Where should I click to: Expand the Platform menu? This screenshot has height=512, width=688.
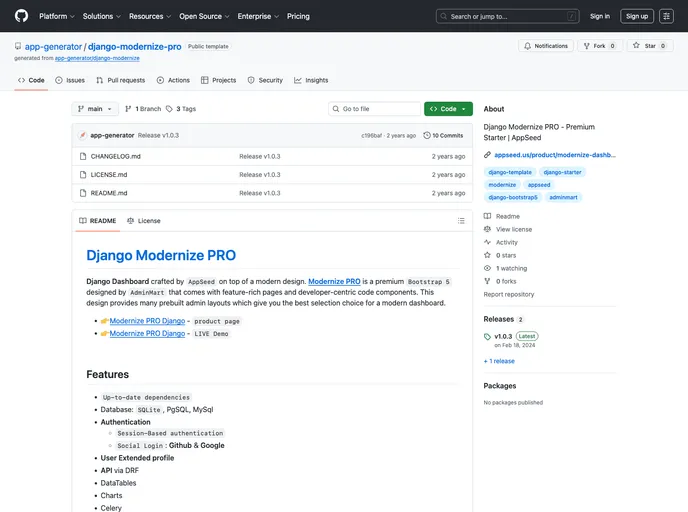click(57, 16)
